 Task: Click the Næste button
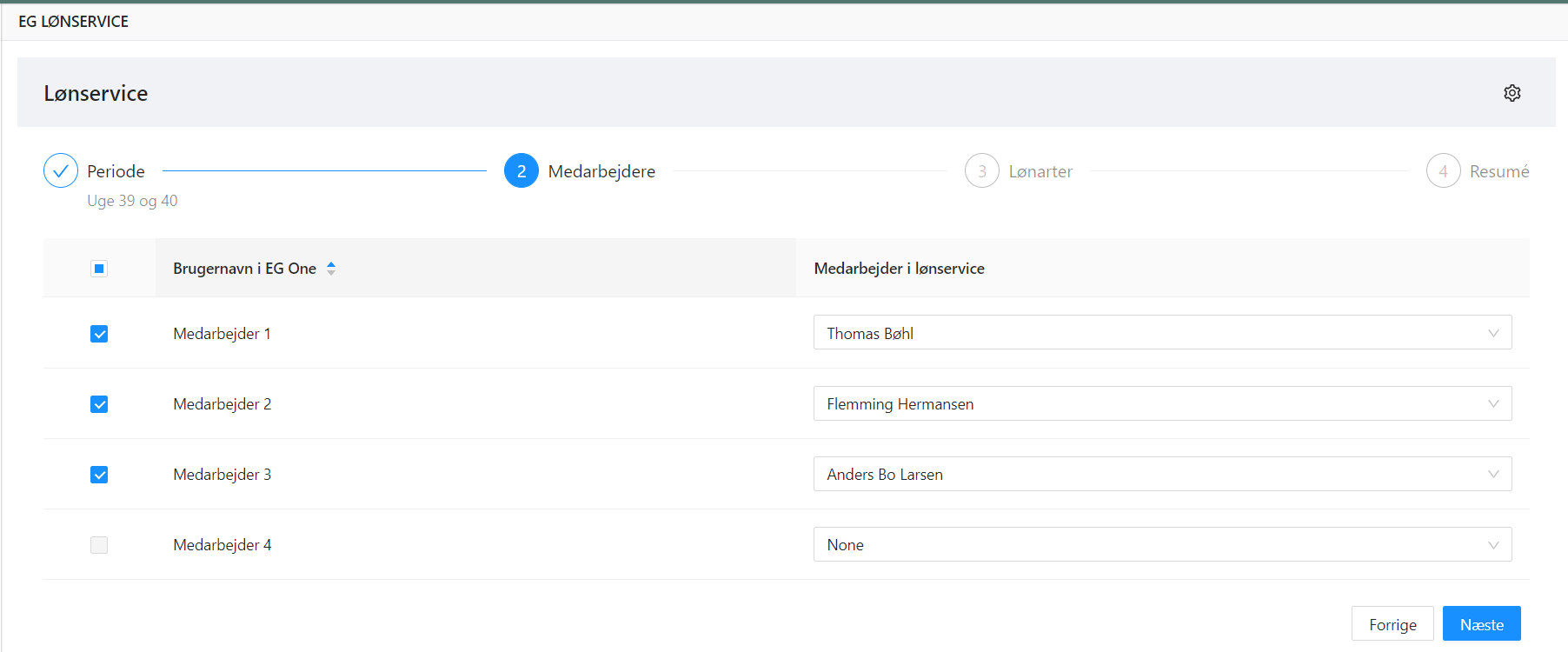[x=1482, y=624]
